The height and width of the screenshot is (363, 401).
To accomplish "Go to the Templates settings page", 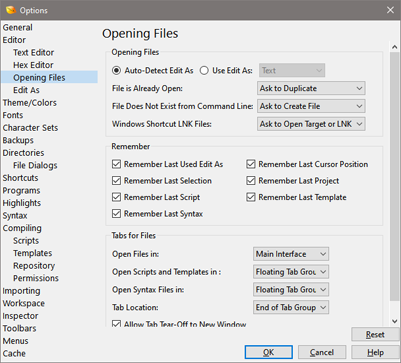I will [33, 253].
